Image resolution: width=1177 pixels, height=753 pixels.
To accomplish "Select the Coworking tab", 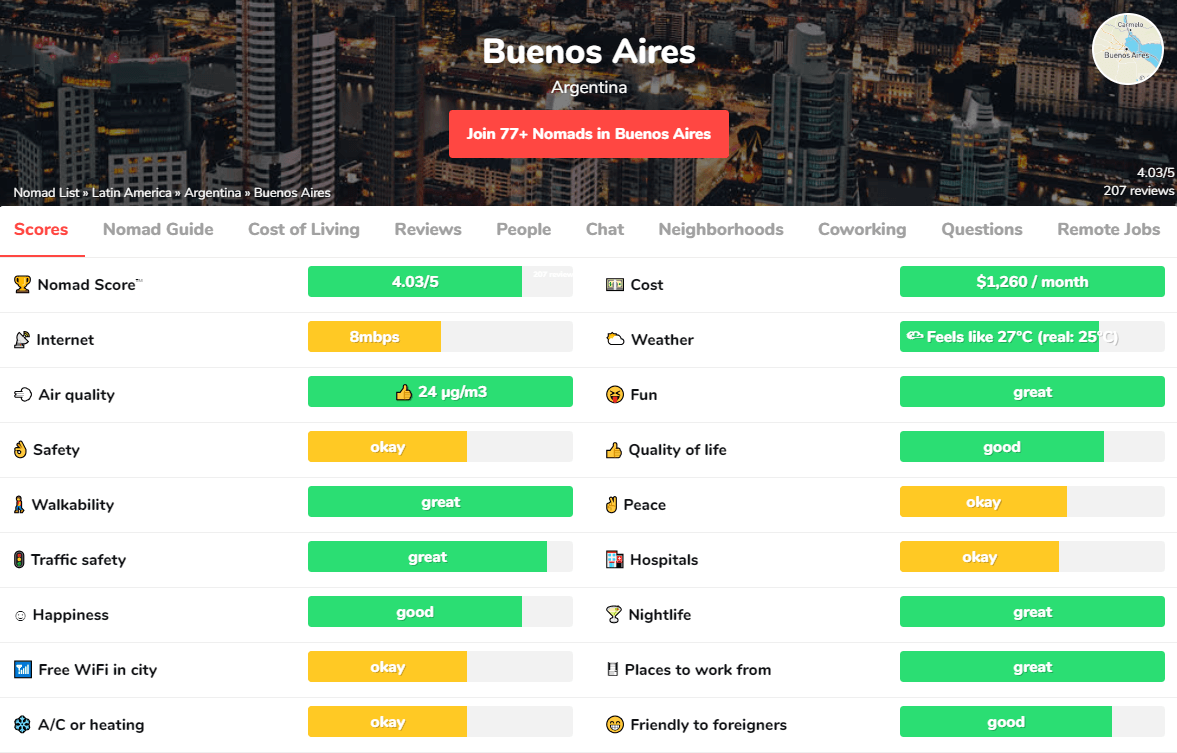I will pyautogui.click(x=862, y=229).
